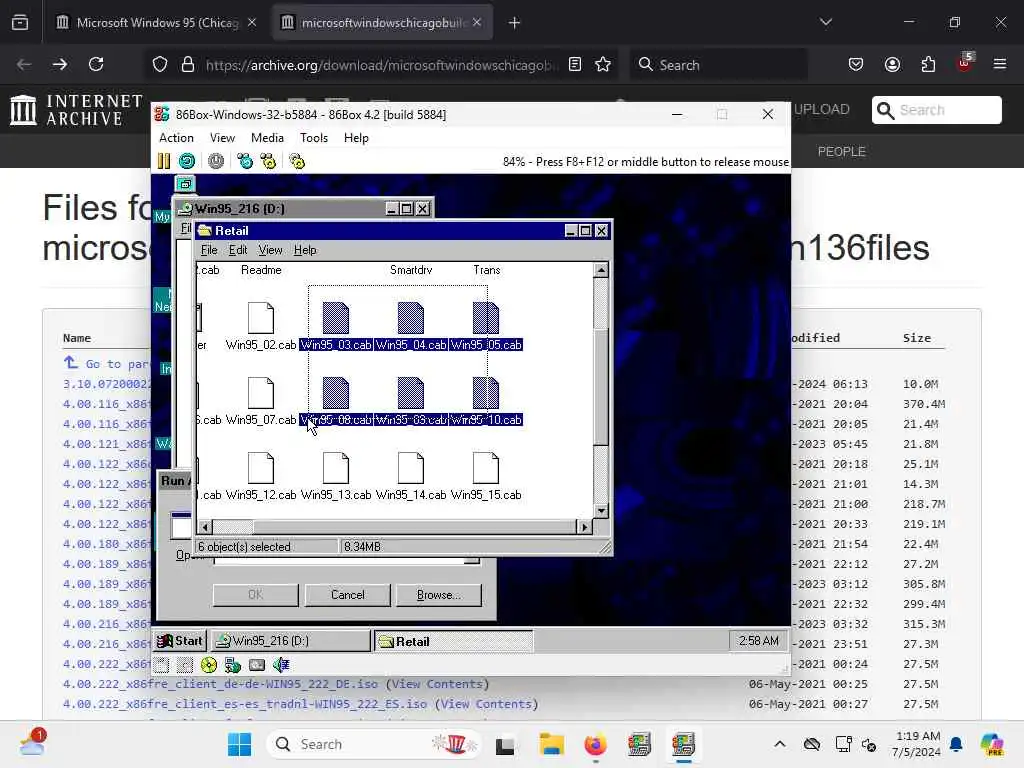Open 86Box View menu
Viewport: 1024px width, 768px height.
[222, 138]
